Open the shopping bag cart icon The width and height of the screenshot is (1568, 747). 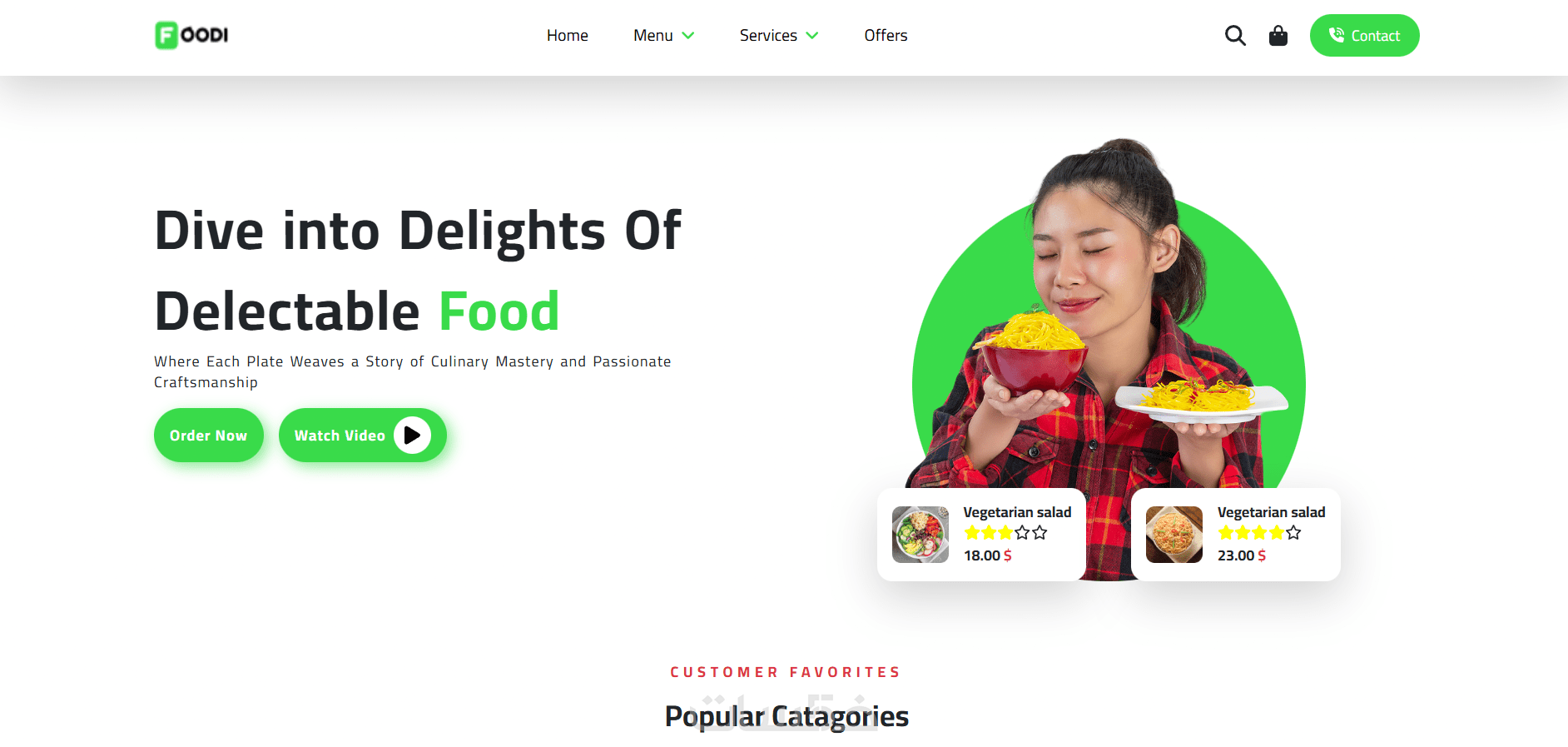pos(1278,35)
